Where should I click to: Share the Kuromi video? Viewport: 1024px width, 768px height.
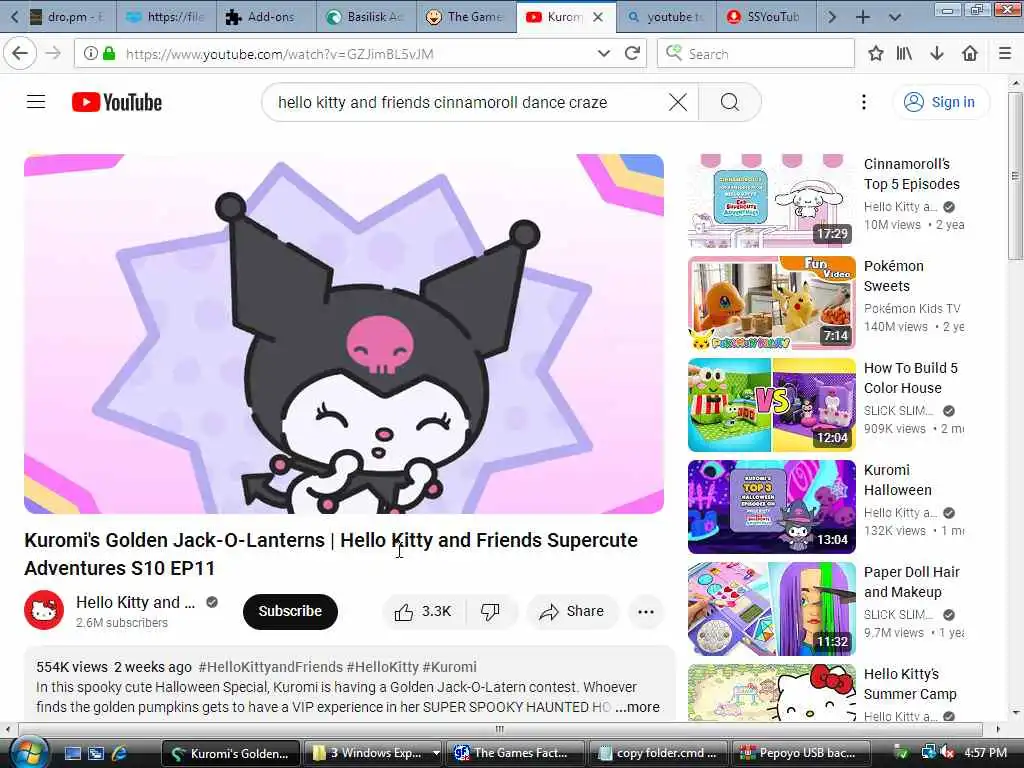[571, 611]
